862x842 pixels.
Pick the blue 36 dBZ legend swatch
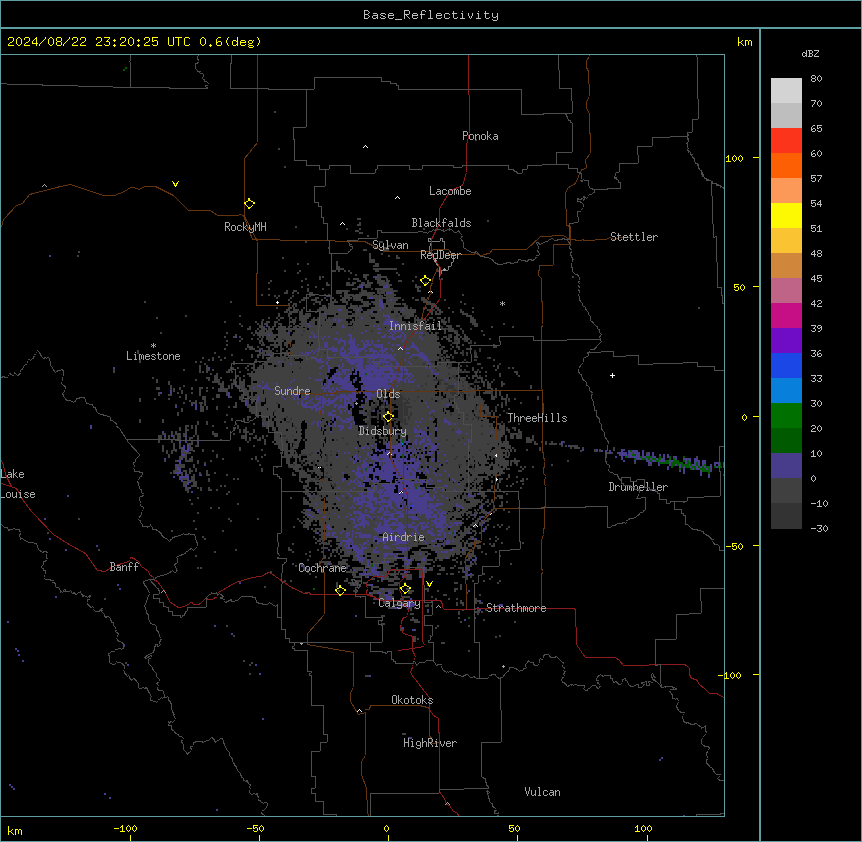coord(786,365)
